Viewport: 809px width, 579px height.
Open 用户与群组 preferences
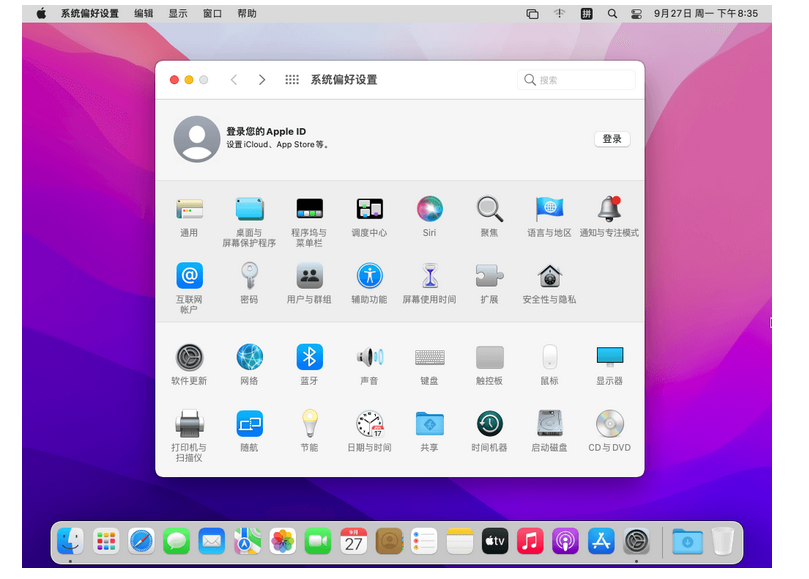(x=310, y=276)
